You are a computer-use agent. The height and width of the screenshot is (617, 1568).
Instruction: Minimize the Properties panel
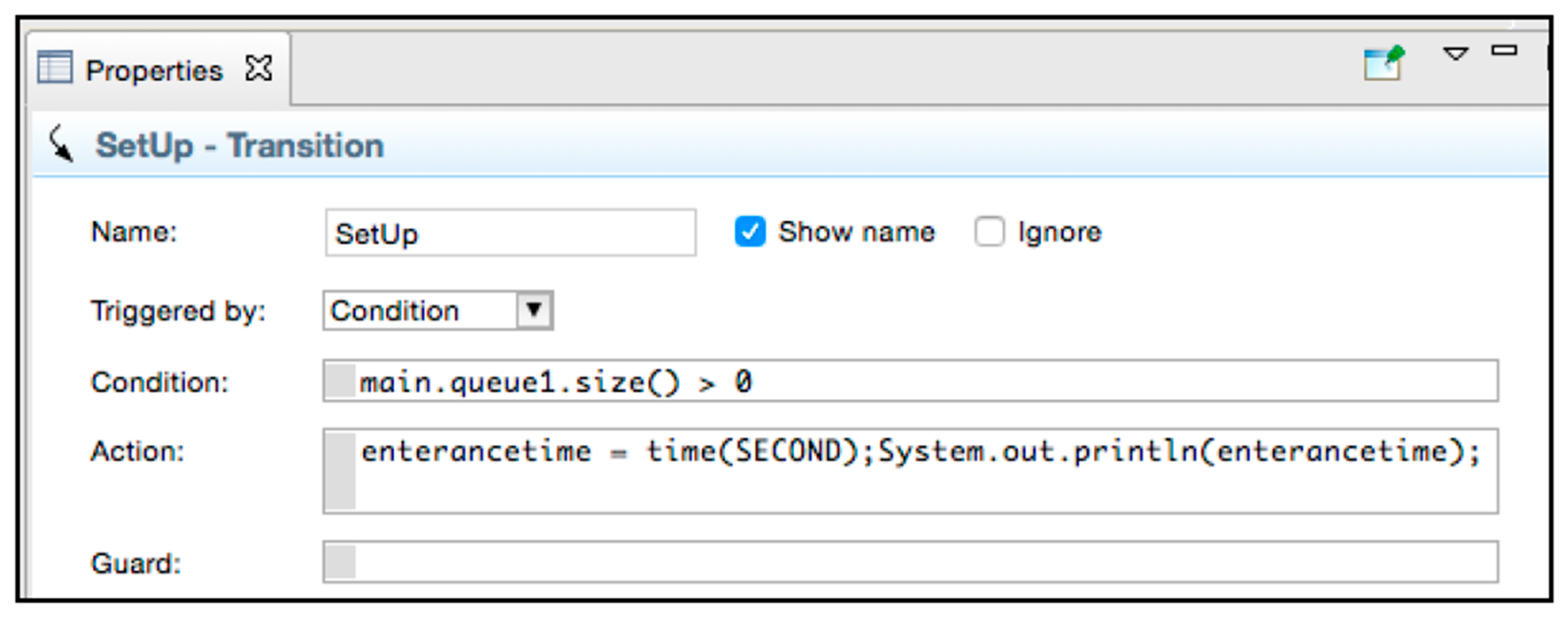point(1503,50)
